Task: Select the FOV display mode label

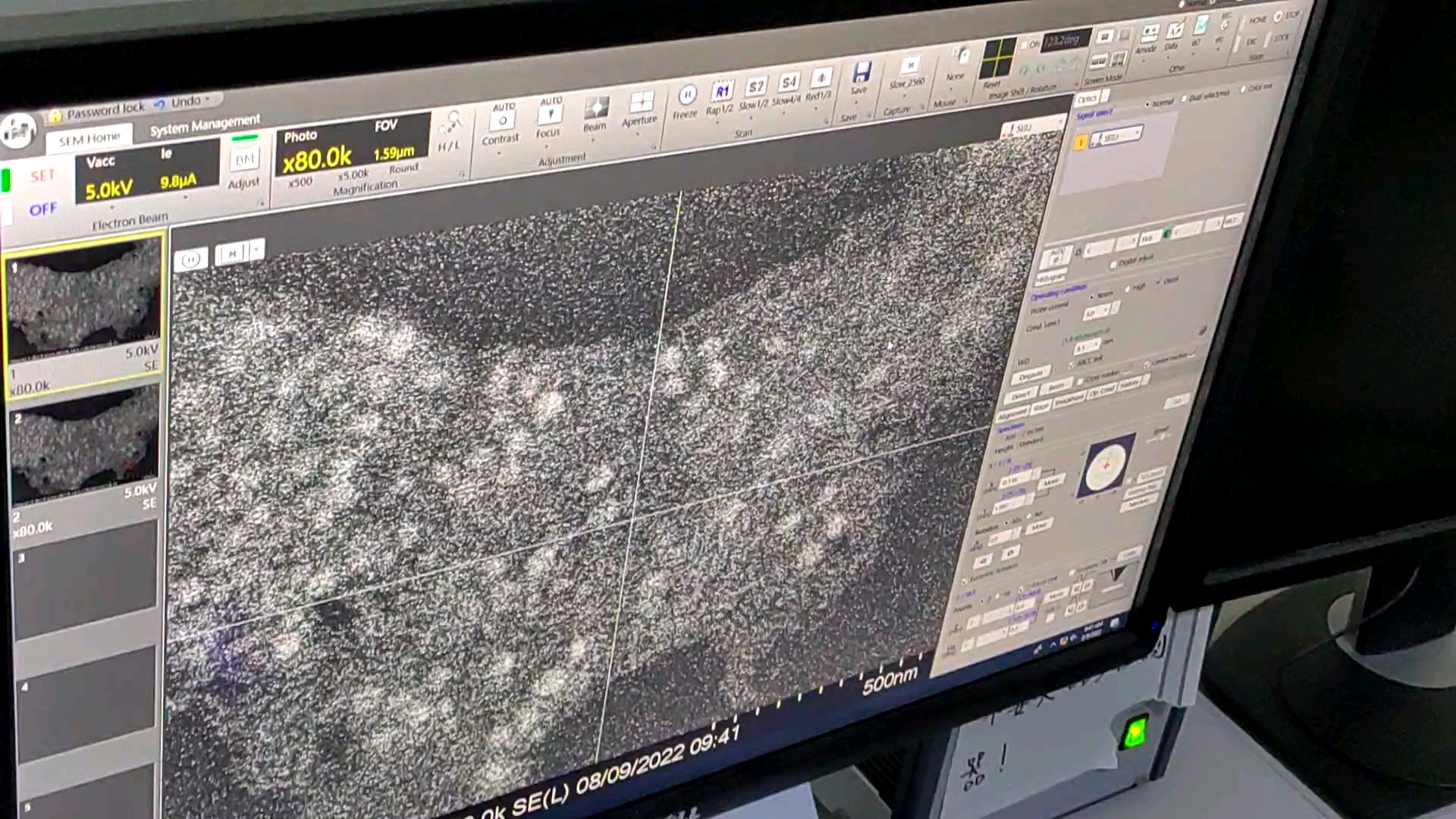Action: pos(385,126)
